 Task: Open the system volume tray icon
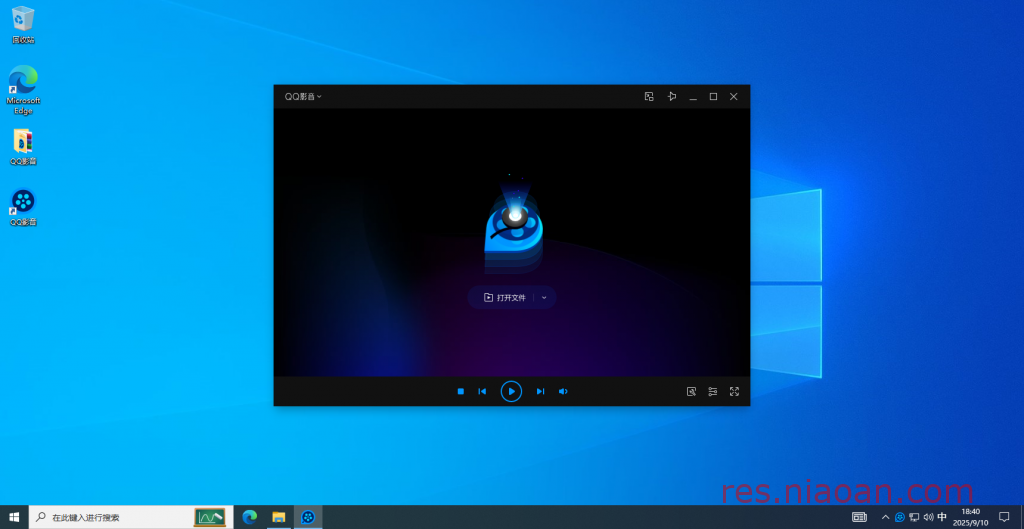click(x=928, y=517)
